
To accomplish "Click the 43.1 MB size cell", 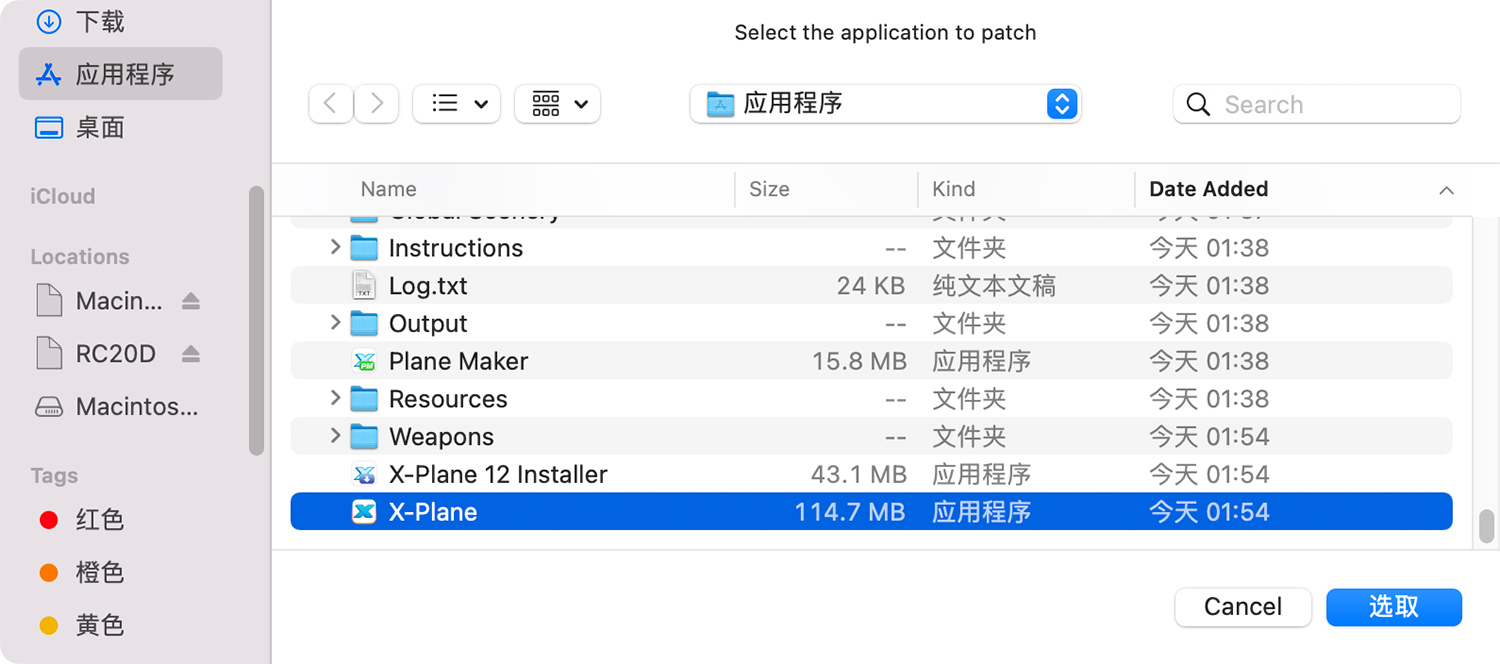I will tap(859, 474).
